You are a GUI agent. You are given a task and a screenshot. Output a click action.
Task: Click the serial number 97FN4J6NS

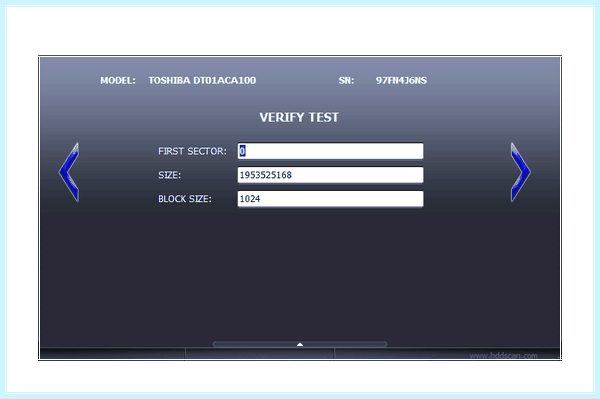[x=401, y=80]
